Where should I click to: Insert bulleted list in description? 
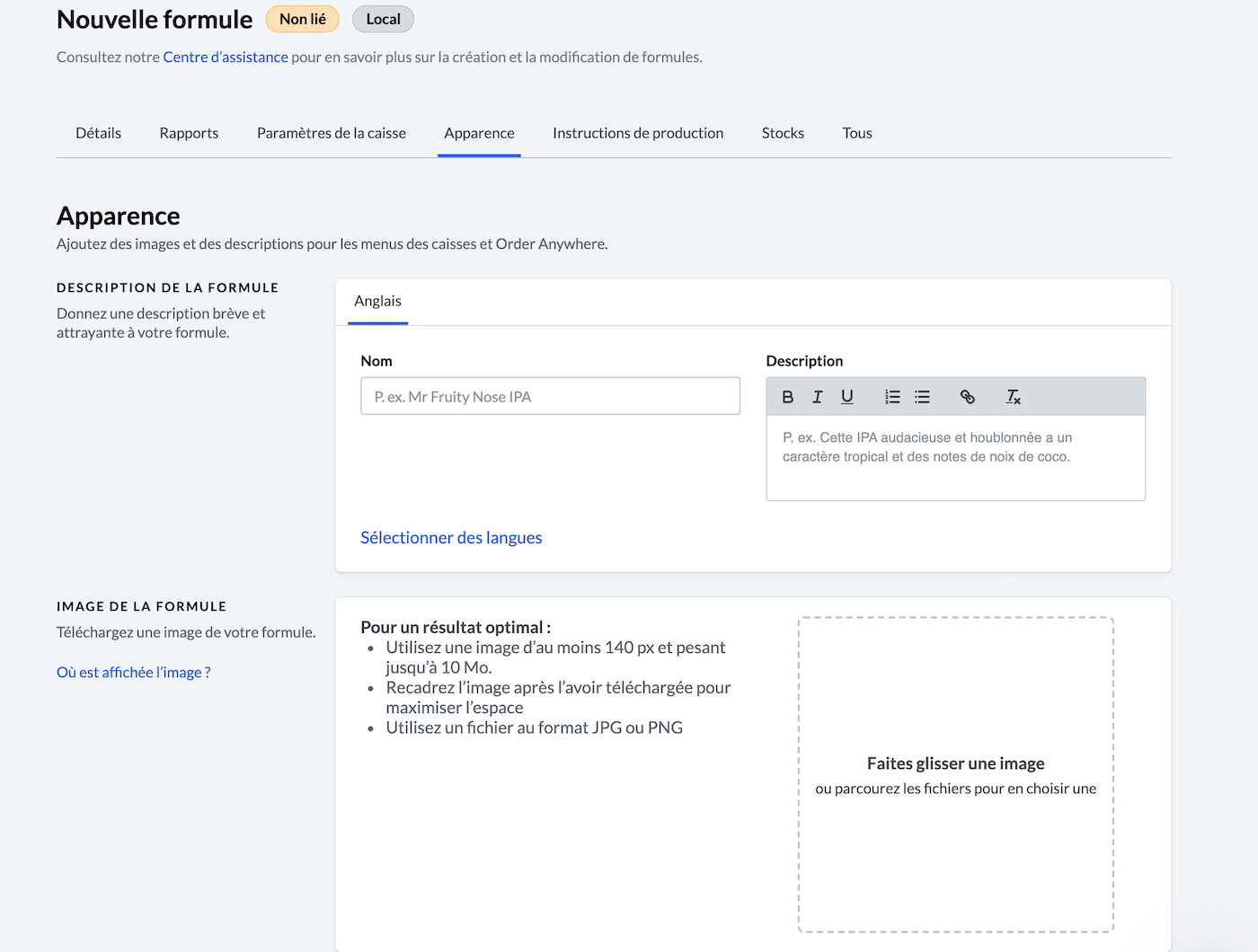pos(922,397)
